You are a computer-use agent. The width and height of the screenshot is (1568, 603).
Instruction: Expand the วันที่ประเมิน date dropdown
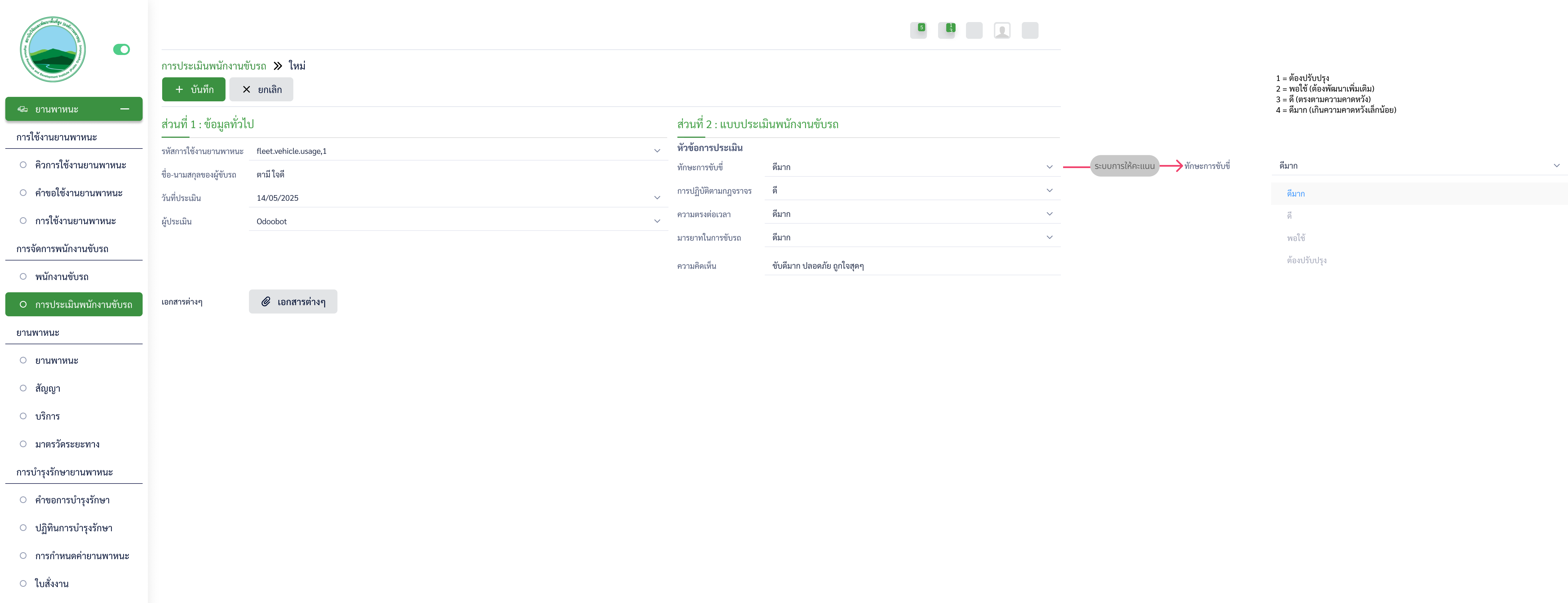[x=657, y=198]
